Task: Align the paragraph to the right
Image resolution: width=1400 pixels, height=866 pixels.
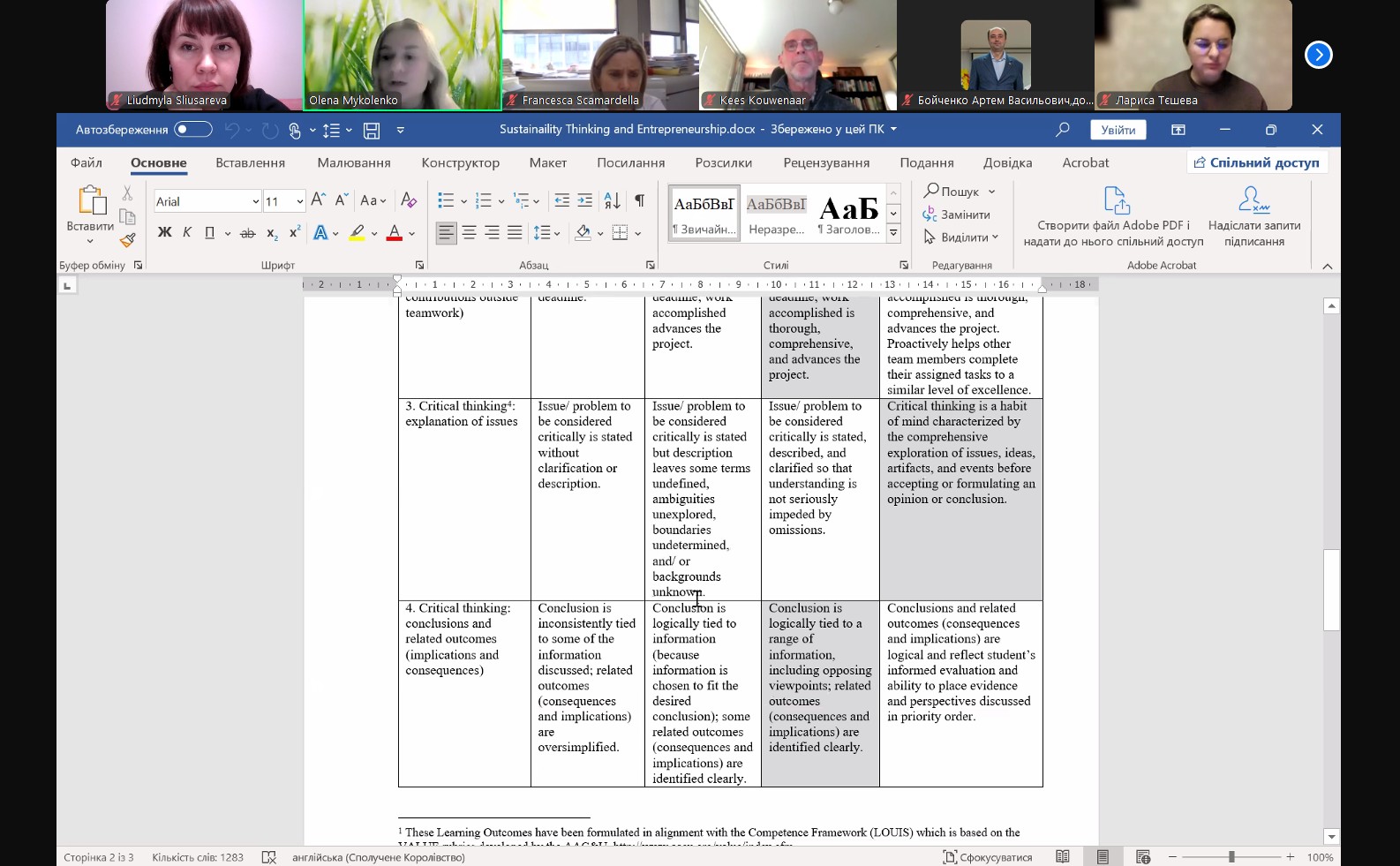Action: [x=493, y=233]
